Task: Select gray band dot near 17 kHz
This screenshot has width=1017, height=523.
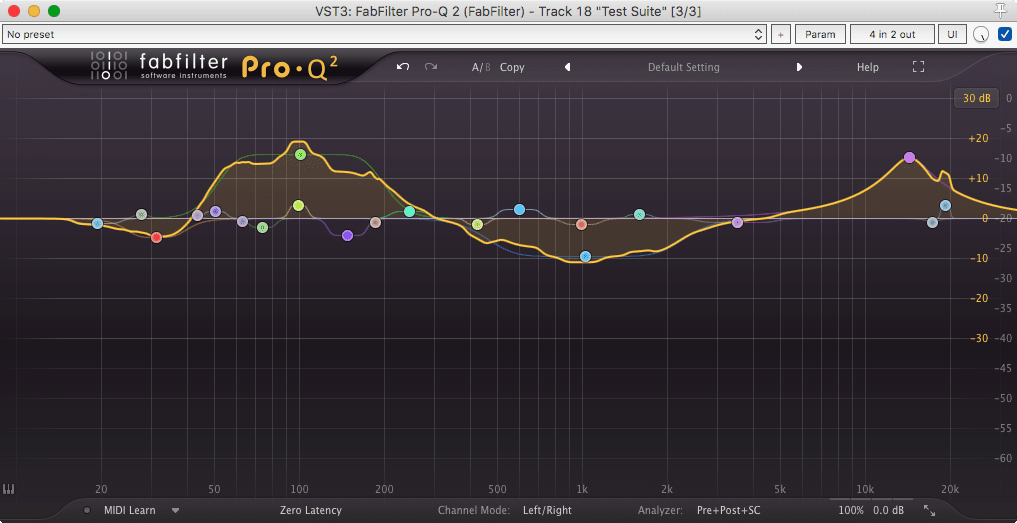Action: (x=933, y=223)
